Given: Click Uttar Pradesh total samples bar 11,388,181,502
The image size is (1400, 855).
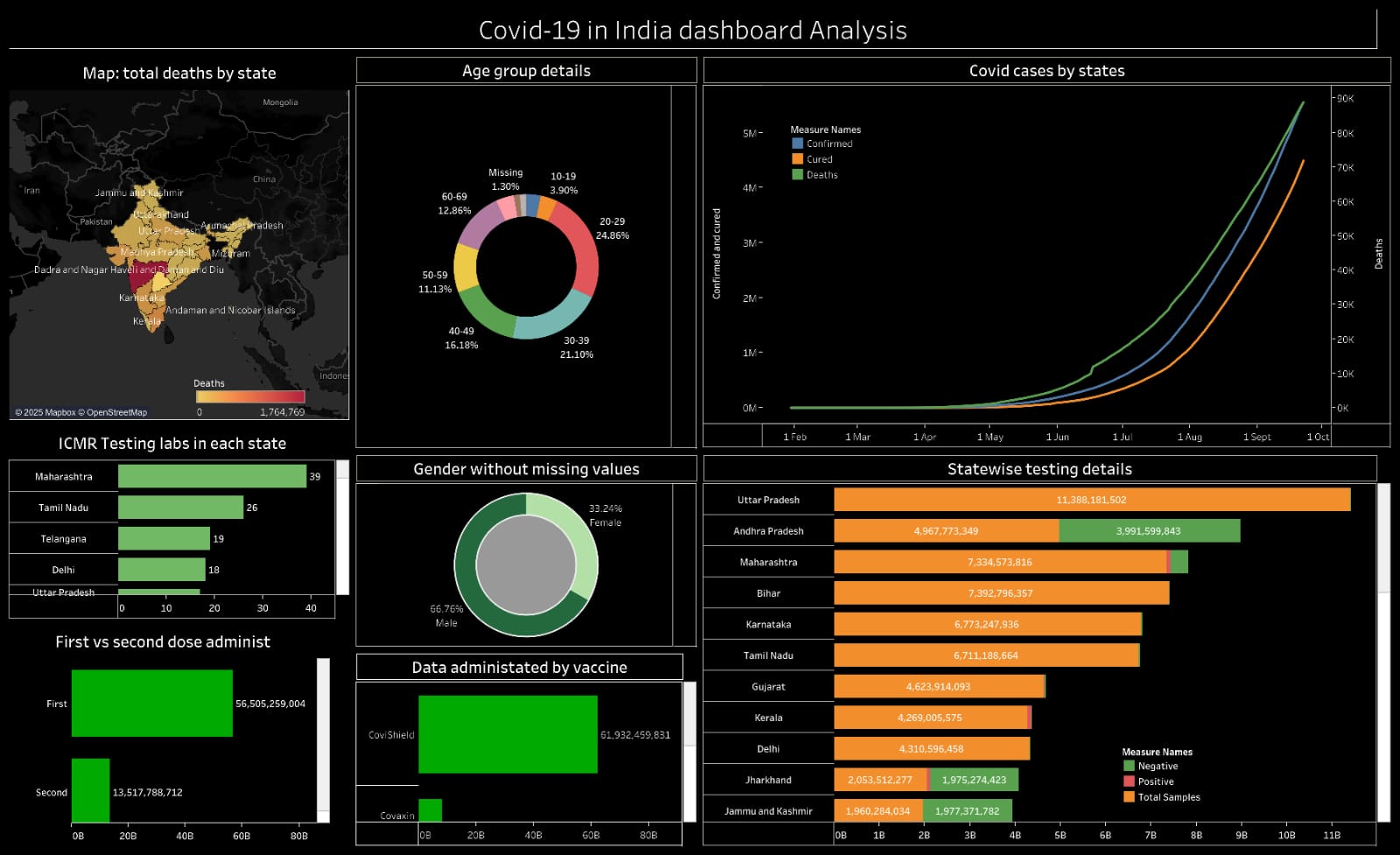Looking at the screenshot, I should pyautogui.click(x=1092, y=500).
